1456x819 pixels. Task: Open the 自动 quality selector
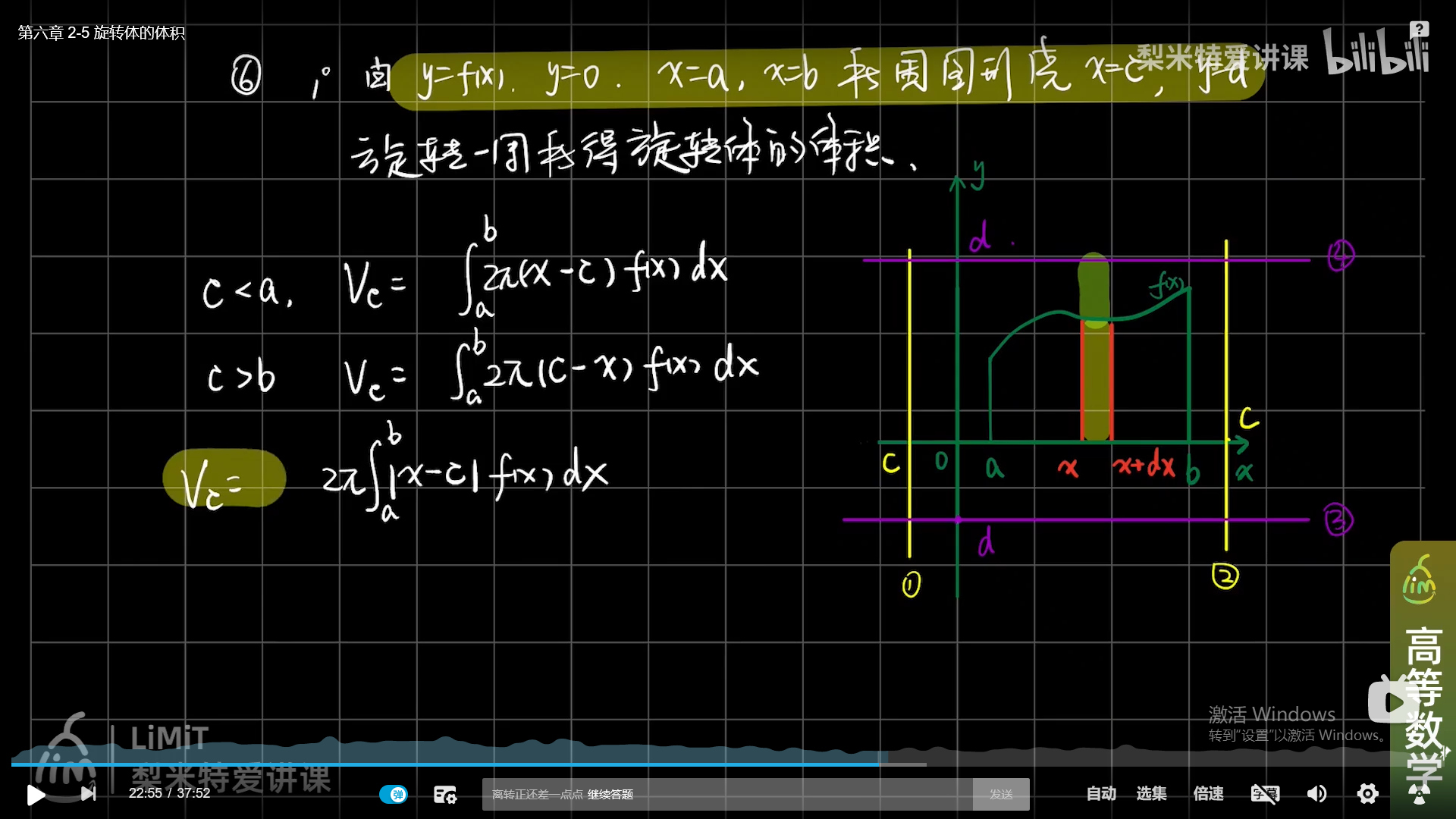pos(1100,793)
